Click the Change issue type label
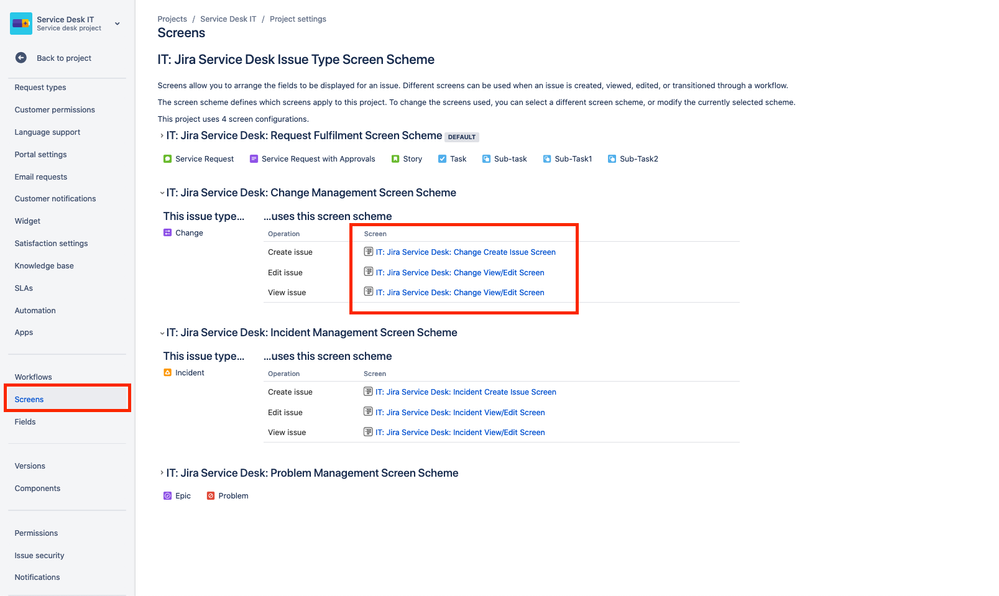 pyautogui.click(x=189, y=233)
